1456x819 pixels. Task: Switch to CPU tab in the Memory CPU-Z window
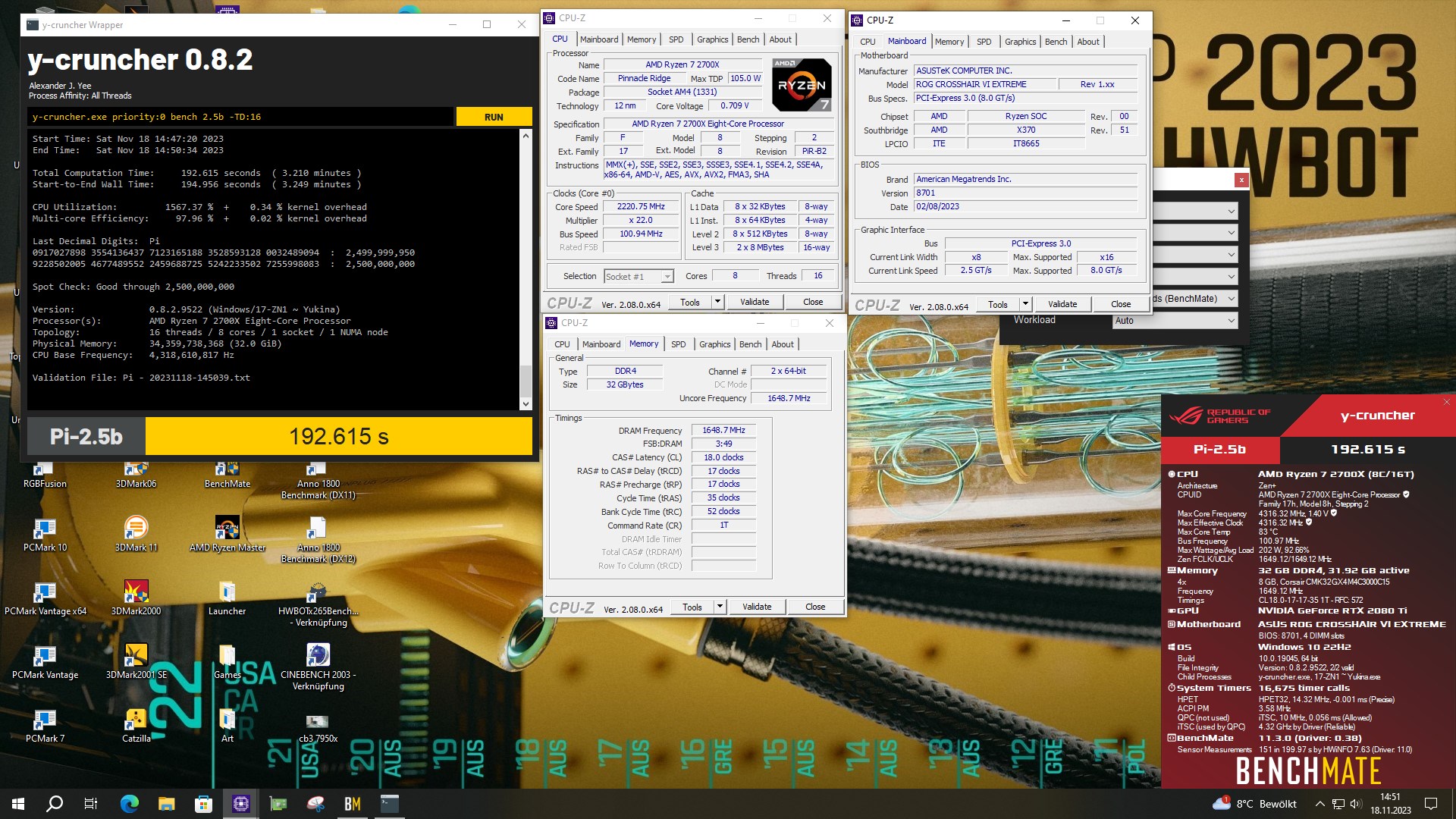pos(562,344)
